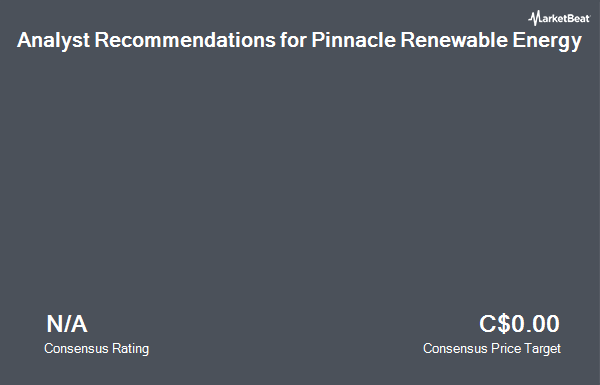Click the word "for" in the heading

point(293,39)
